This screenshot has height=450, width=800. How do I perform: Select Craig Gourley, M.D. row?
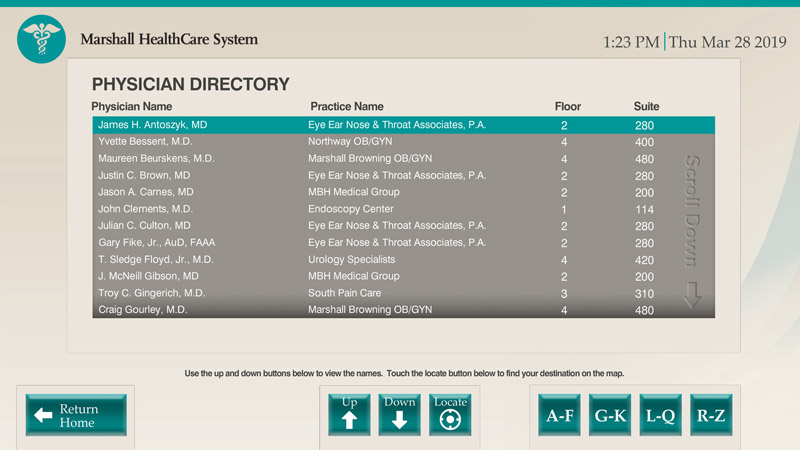[x=404, y=310]
